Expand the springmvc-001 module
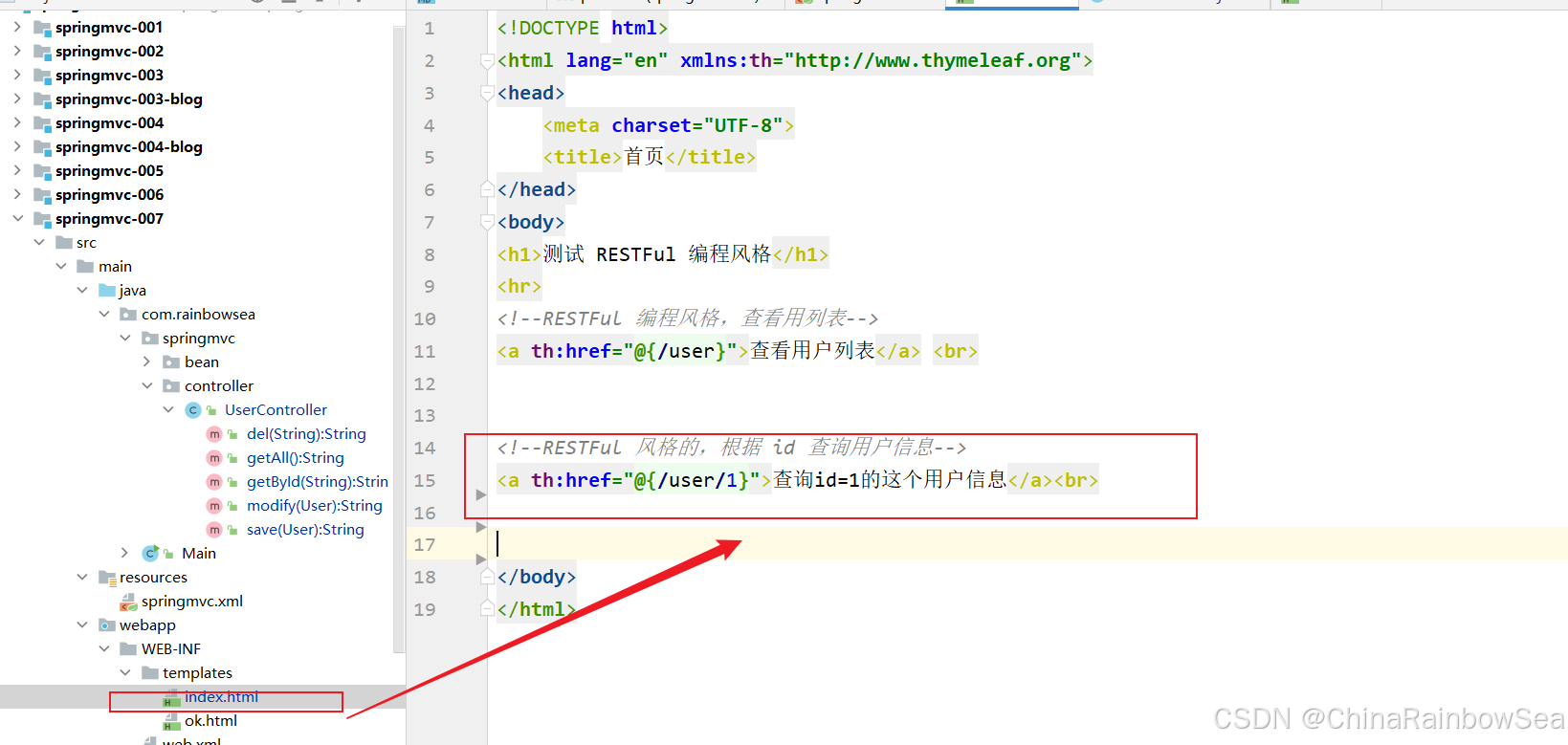Viewport: 1568px width, 745px height. coord(17,27)
